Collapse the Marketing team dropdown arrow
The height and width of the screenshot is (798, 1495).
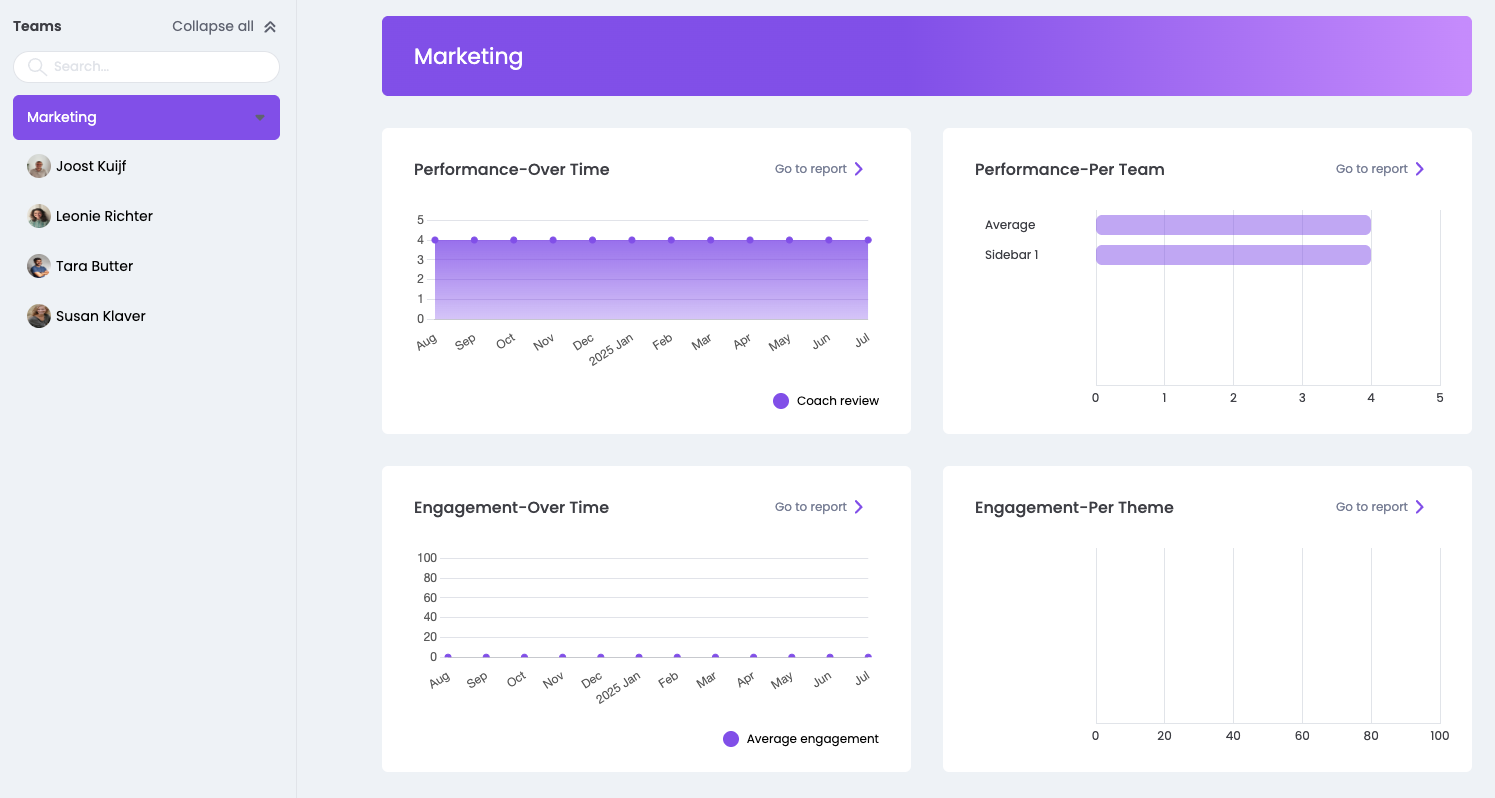[x=260, y=118]
